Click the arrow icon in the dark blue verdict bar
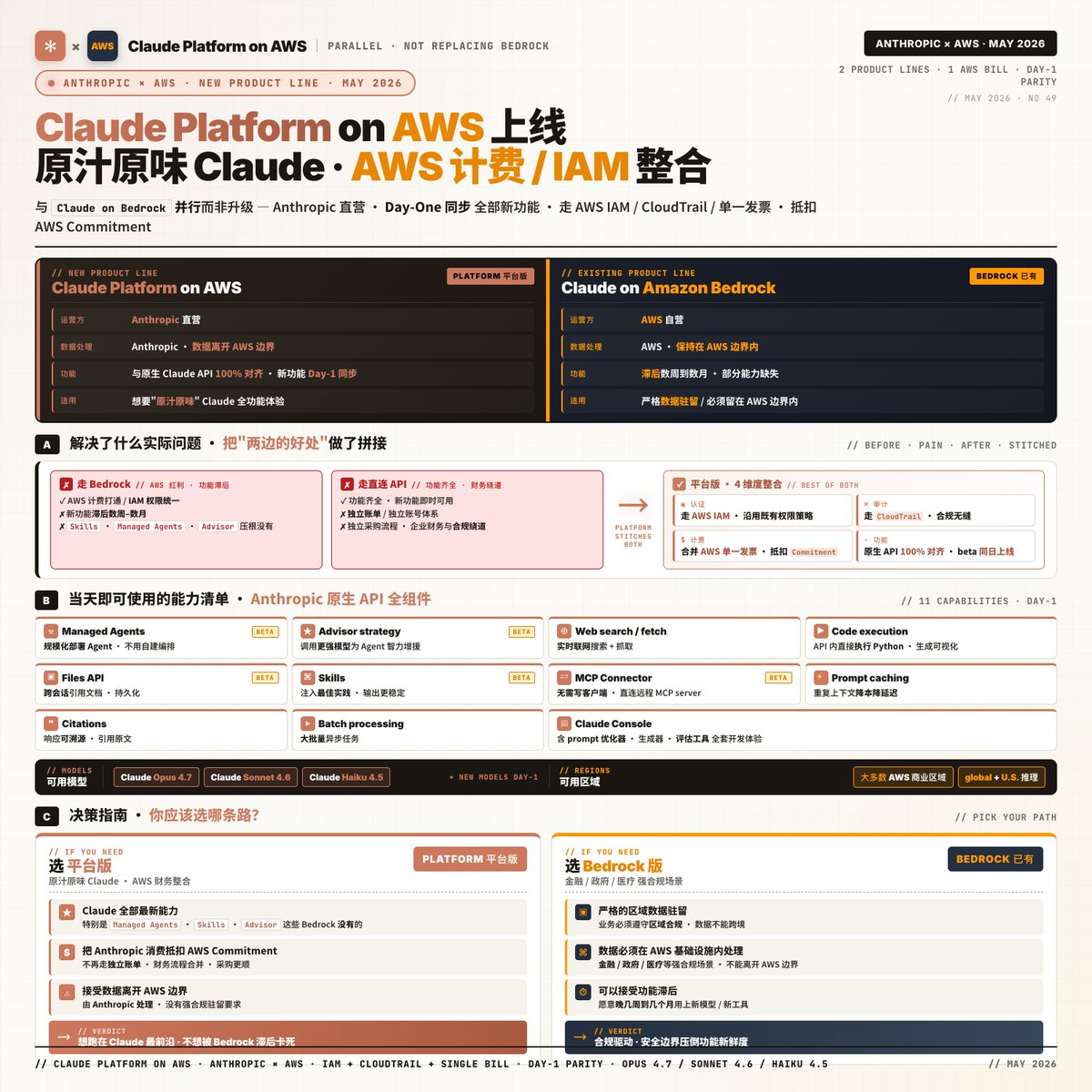This screenshot has width=1092, height=1092. tap(580, 1036)
